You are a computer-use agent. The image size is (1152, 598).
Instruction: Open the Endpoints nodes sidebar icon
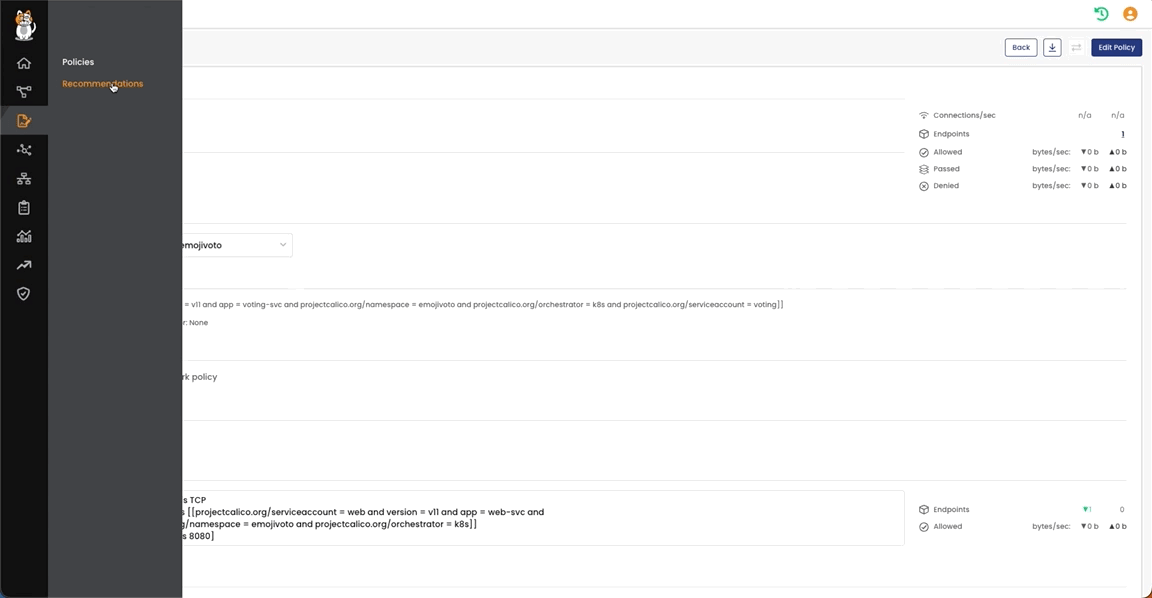coord(24,150)
